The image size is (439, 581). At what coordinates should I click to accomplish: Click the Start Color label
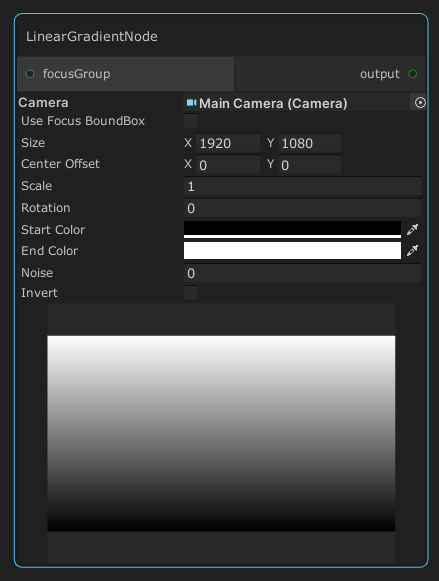point(53,230)
